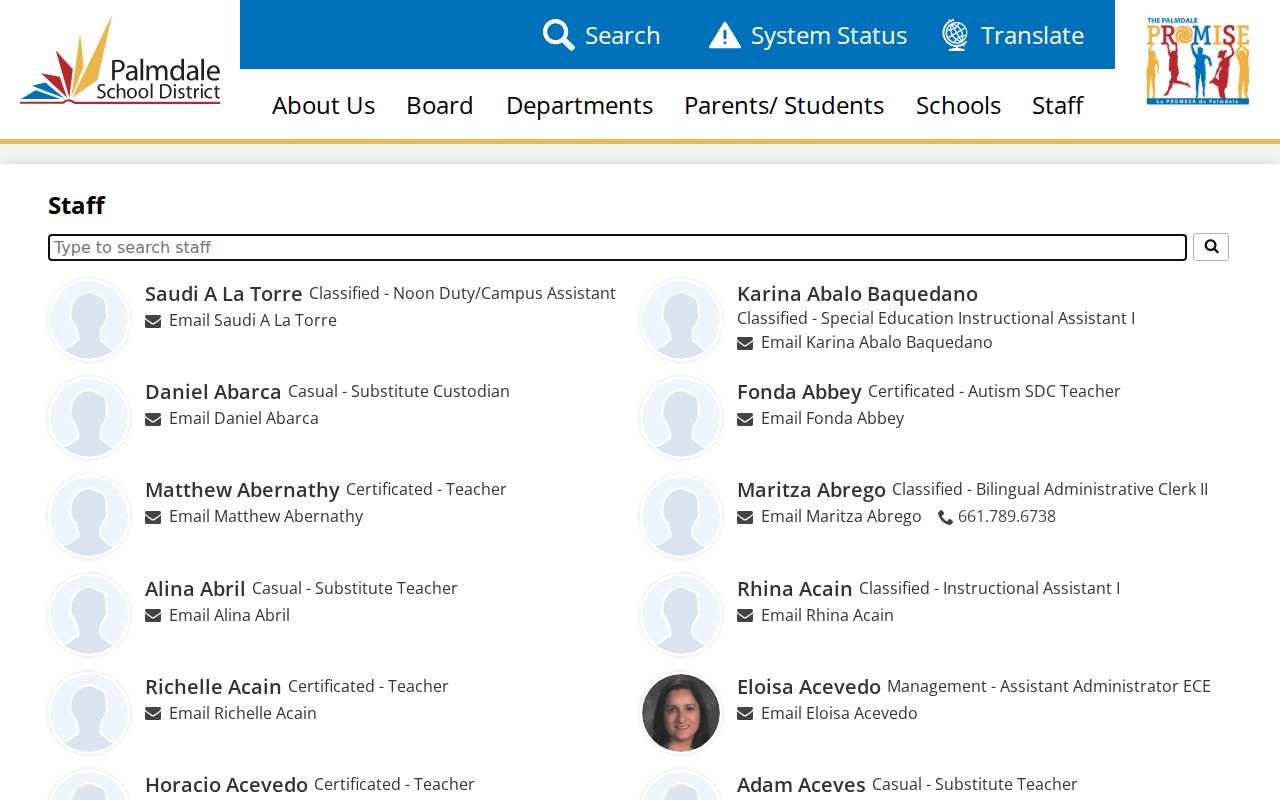Email Richelle Acain
Screen dimensions: 1280x800
pos(231,714)
